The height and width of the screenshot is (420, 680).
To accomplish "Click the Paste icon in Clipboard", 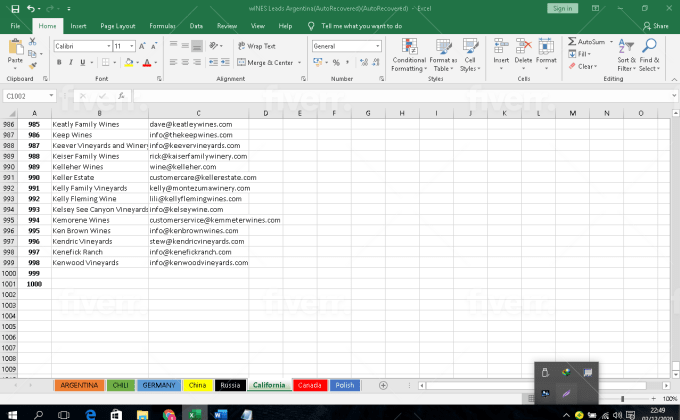I will click(15, 48).
